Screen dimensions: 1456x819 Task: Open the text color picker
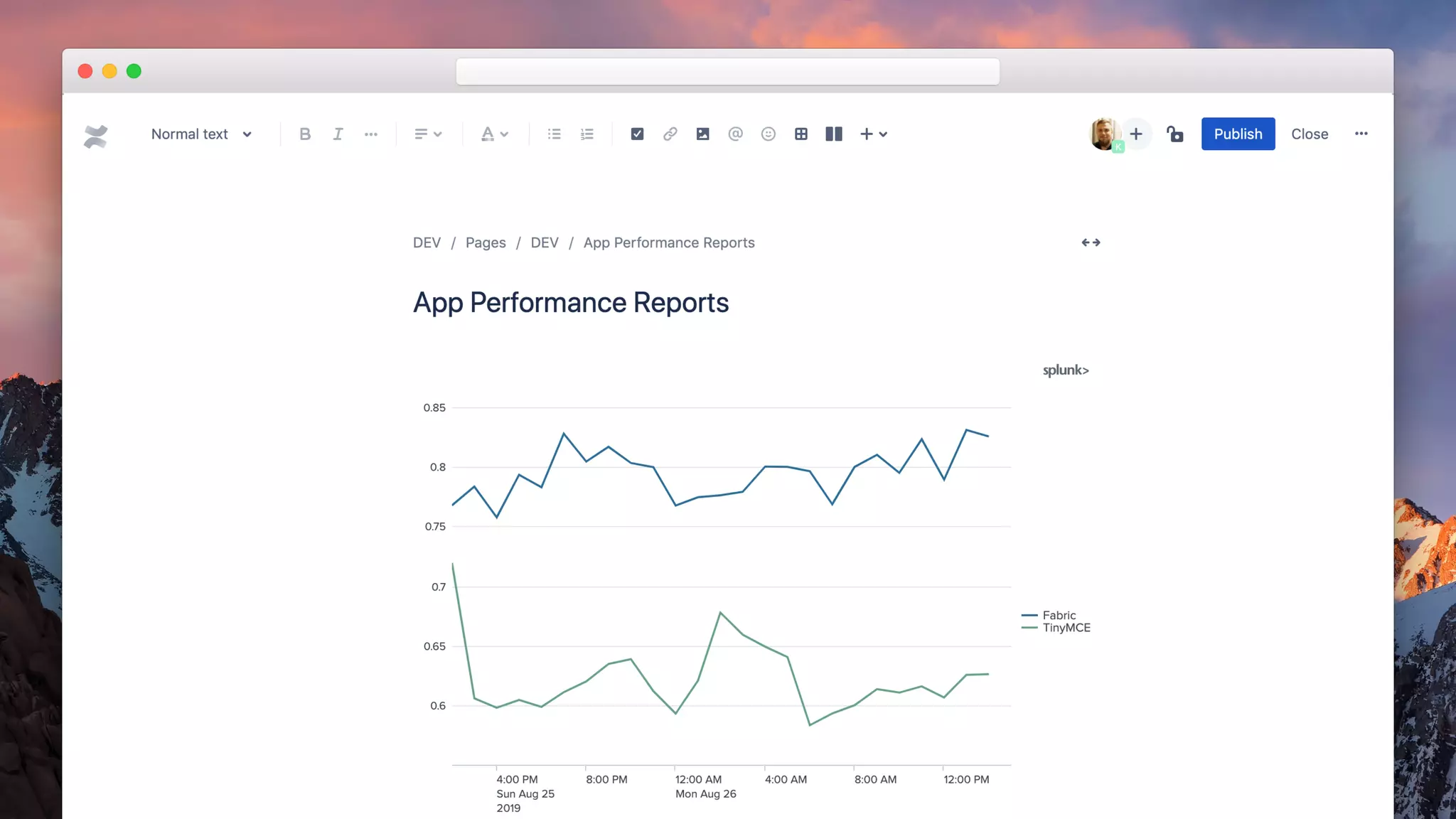coord(494,134)
